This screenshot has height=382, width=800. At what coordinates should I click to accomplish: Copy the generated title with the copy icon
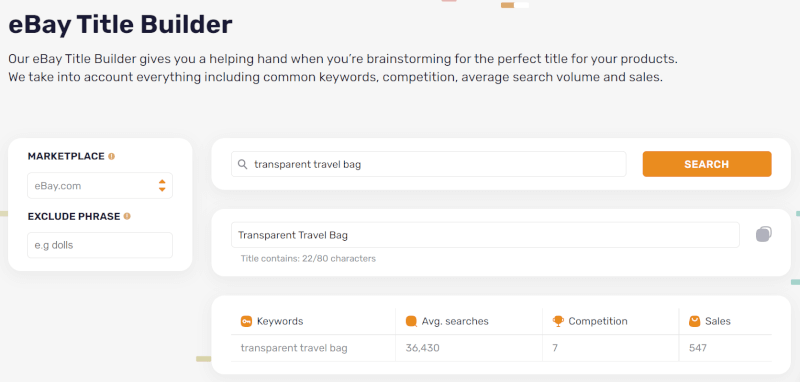[x=763, y=234]
